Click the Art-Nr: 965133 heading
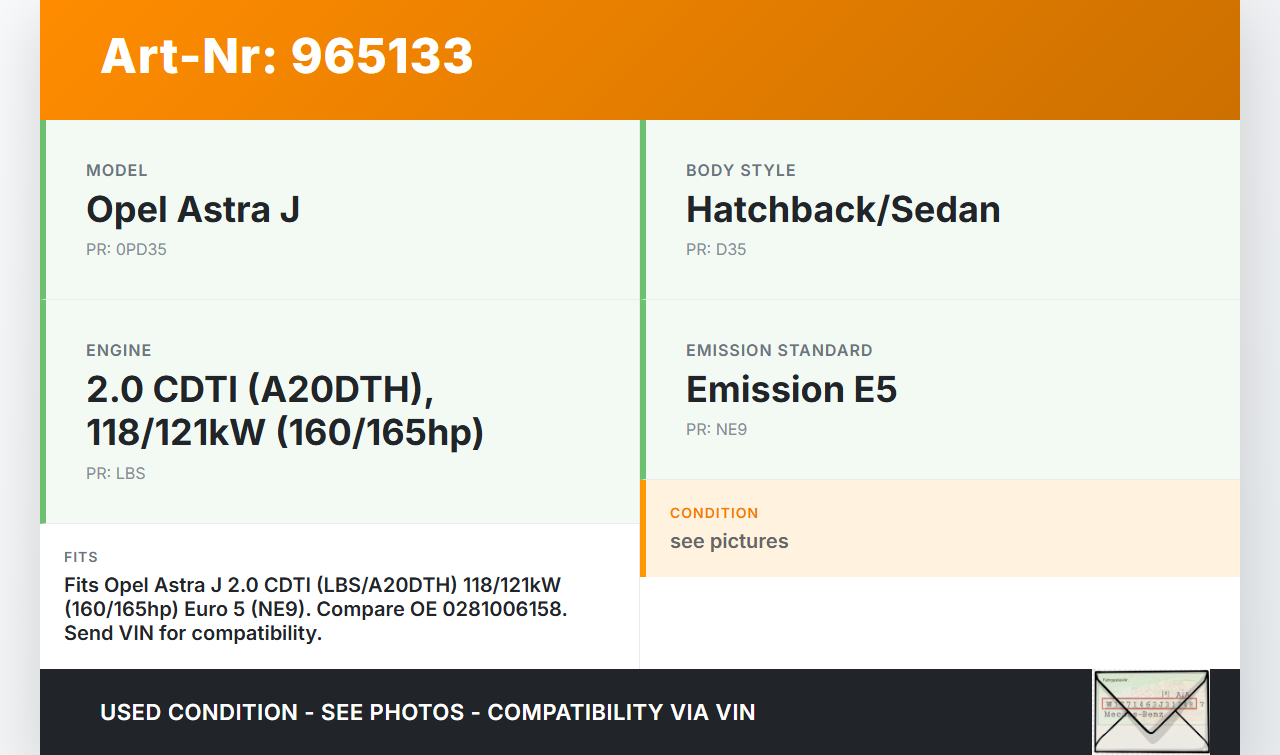Screen dimensions: 1280x755 click(x=286, y=56)
